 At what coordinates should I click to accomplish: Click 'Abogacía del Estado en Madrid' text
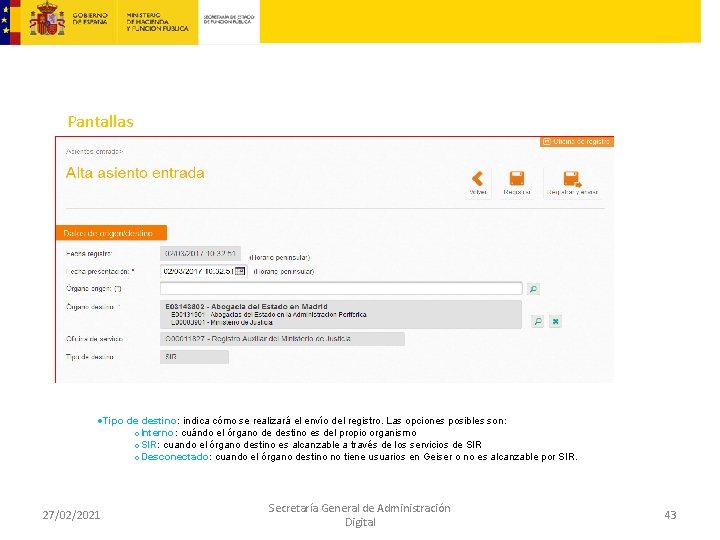(269, 306)
